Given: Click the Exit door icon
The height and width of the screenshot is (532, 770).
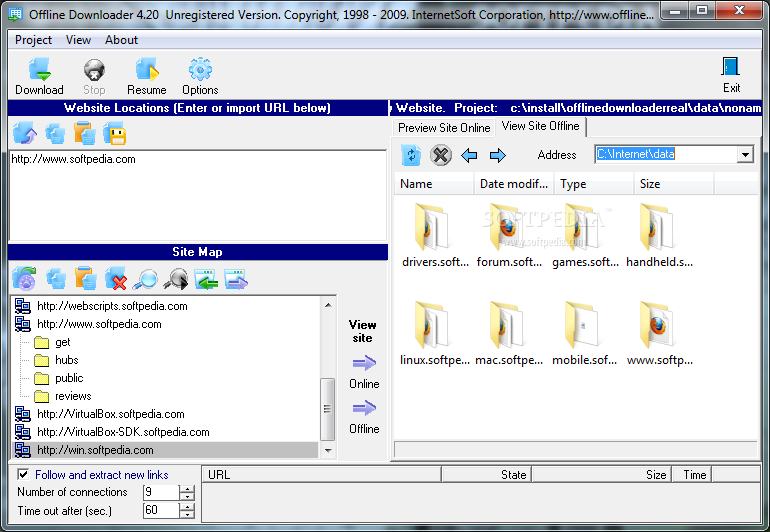Looking at the screenshot, I should click(x=731, y=67).
